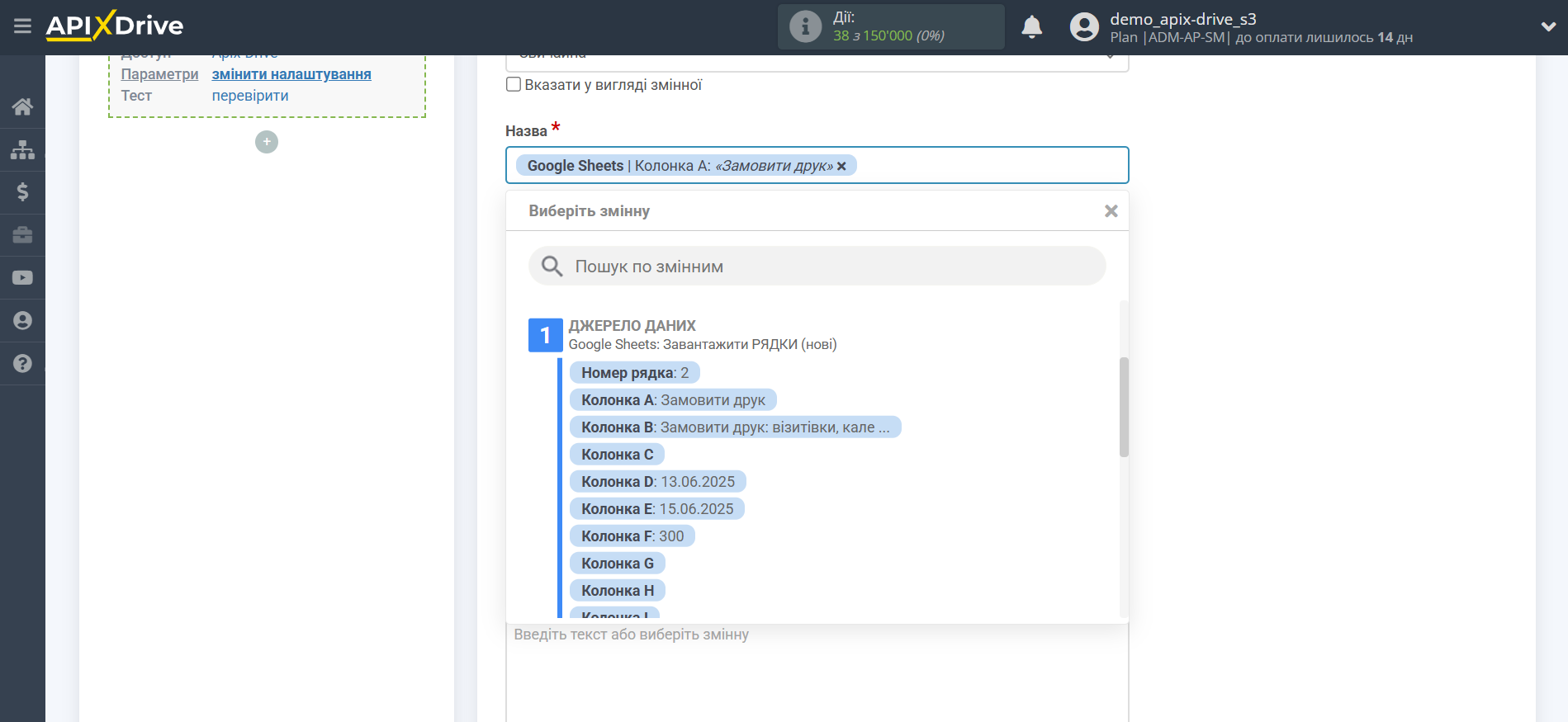Add a new step with plus icon

266,142
